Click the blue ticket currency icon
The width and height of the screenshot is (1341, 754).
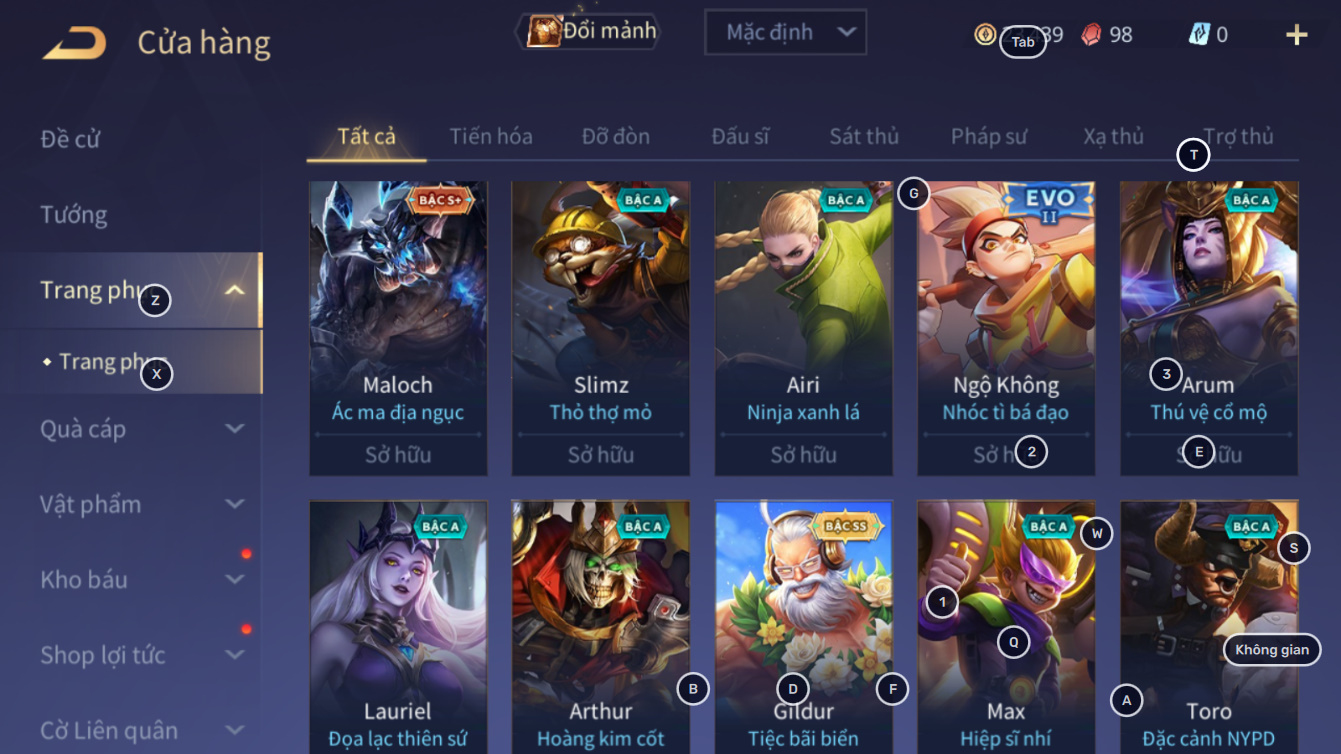pyautogui.click(x=1199, y=34)
